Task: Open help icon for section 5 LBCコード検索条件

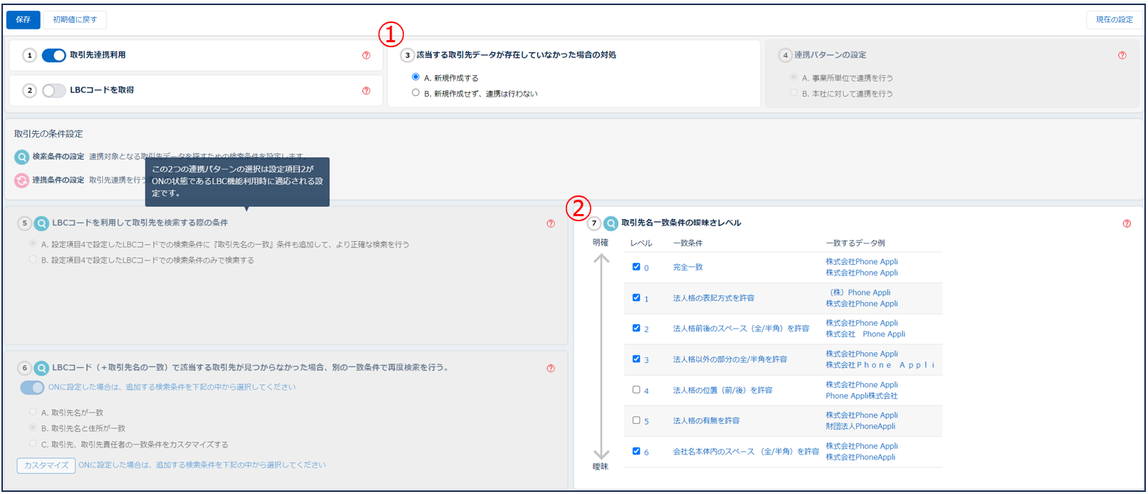Action: pos(551,223)
